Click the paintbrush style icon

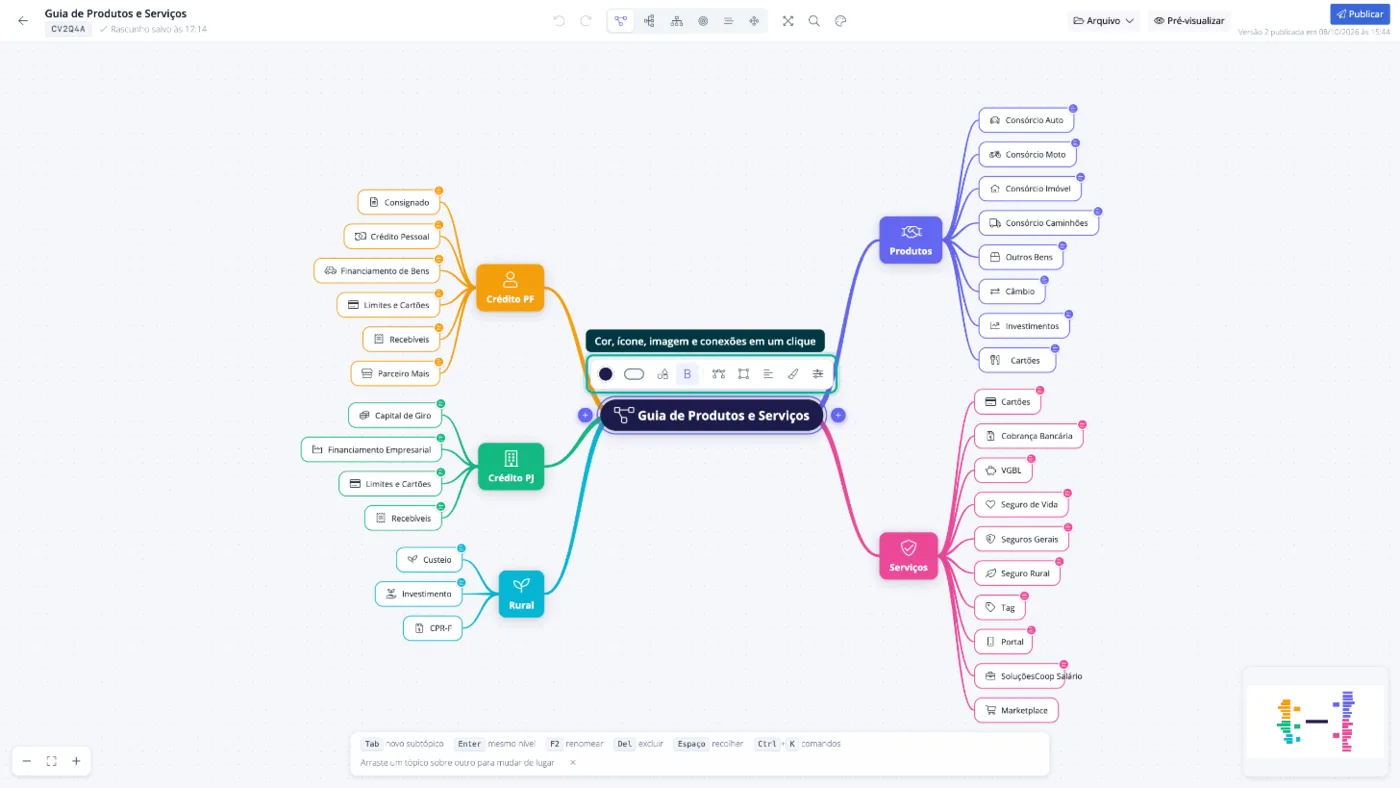tap(793, 374)
